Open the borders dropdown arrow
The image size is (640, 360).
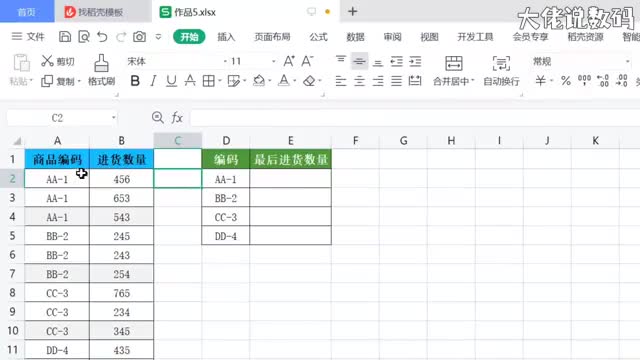(x=220, y=81)
